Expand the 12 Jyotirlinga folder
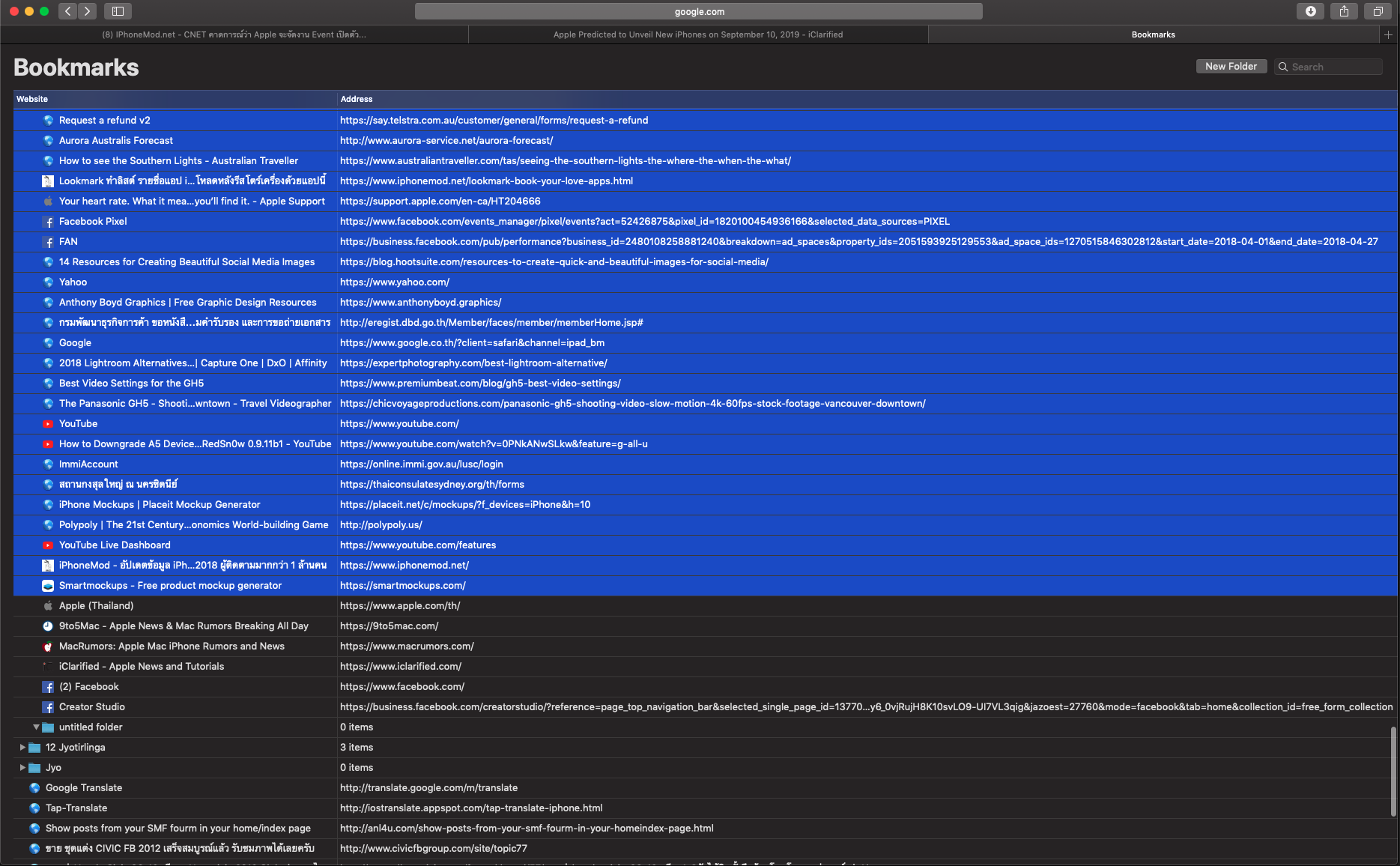1400x866 pixels. point(22,748)
